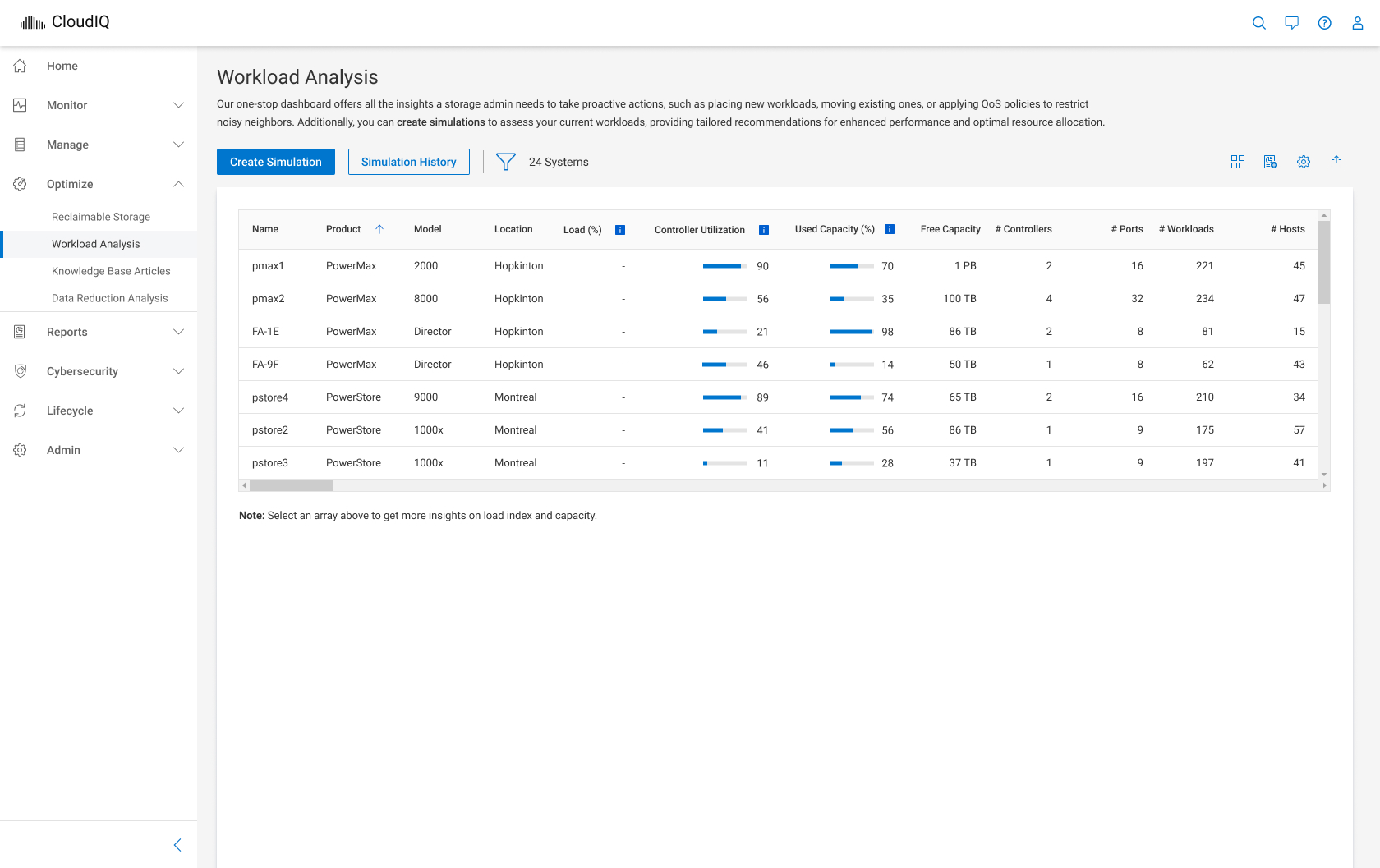This screenshot has width=1380, height=868.
Task: Click the Lifecycle refresh icon
Action: [x=21, y=411]
